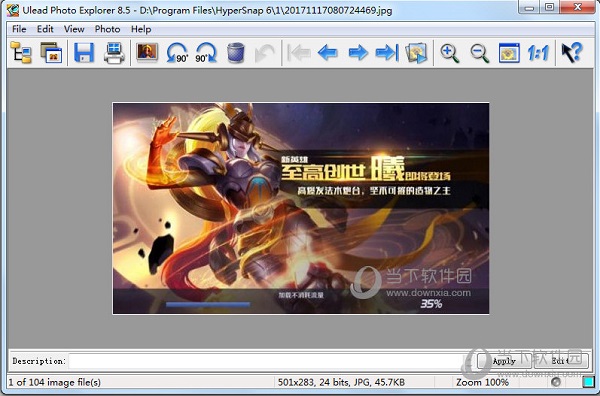Image resolution: width=600 pixels, height=396 pixels.
Task: Delete photo with trash can icon
Action: tap(235, 52)
